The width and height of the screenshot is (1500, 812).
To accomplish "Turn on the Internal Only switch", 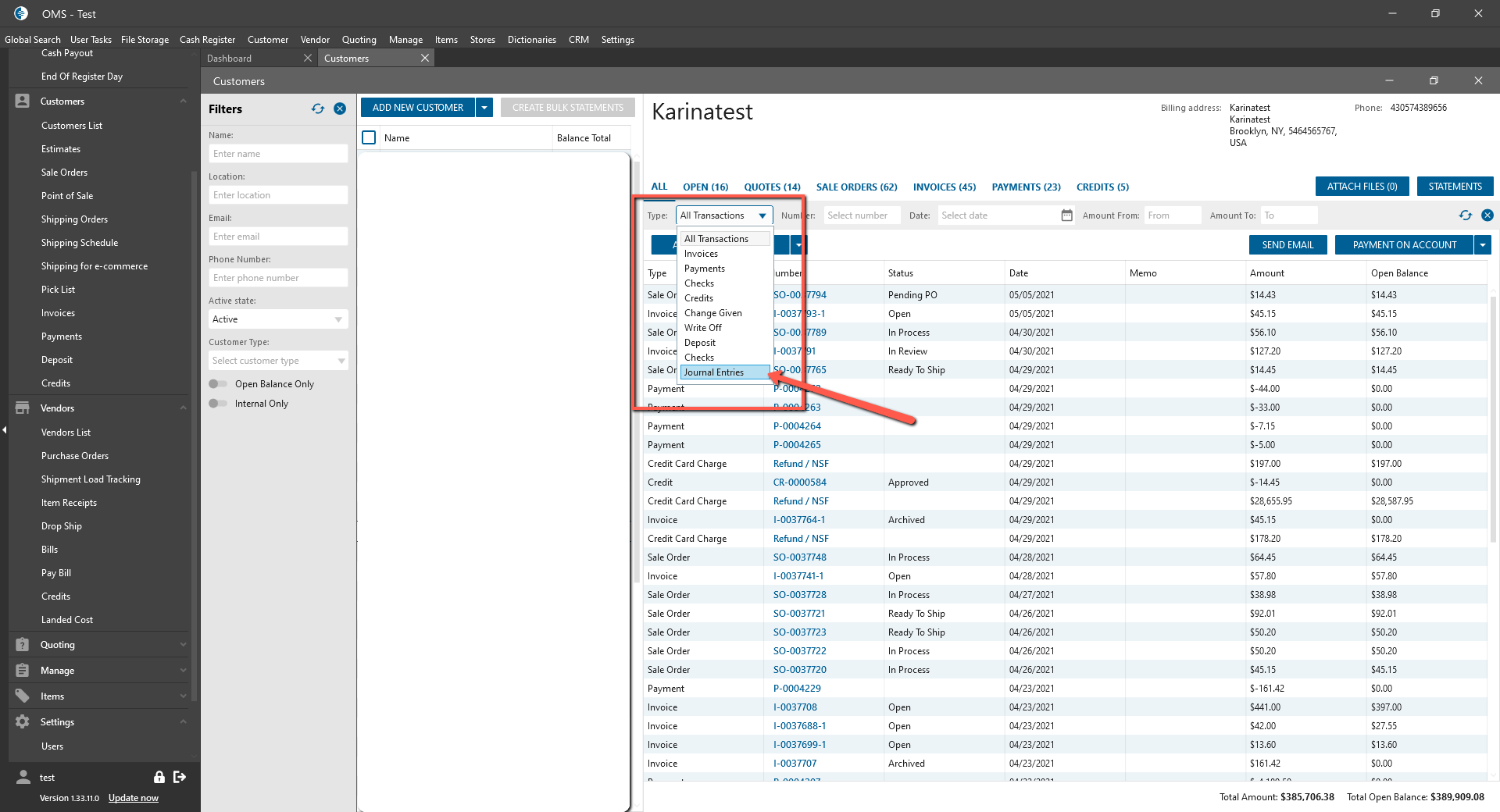I will [x=218, y=404].
